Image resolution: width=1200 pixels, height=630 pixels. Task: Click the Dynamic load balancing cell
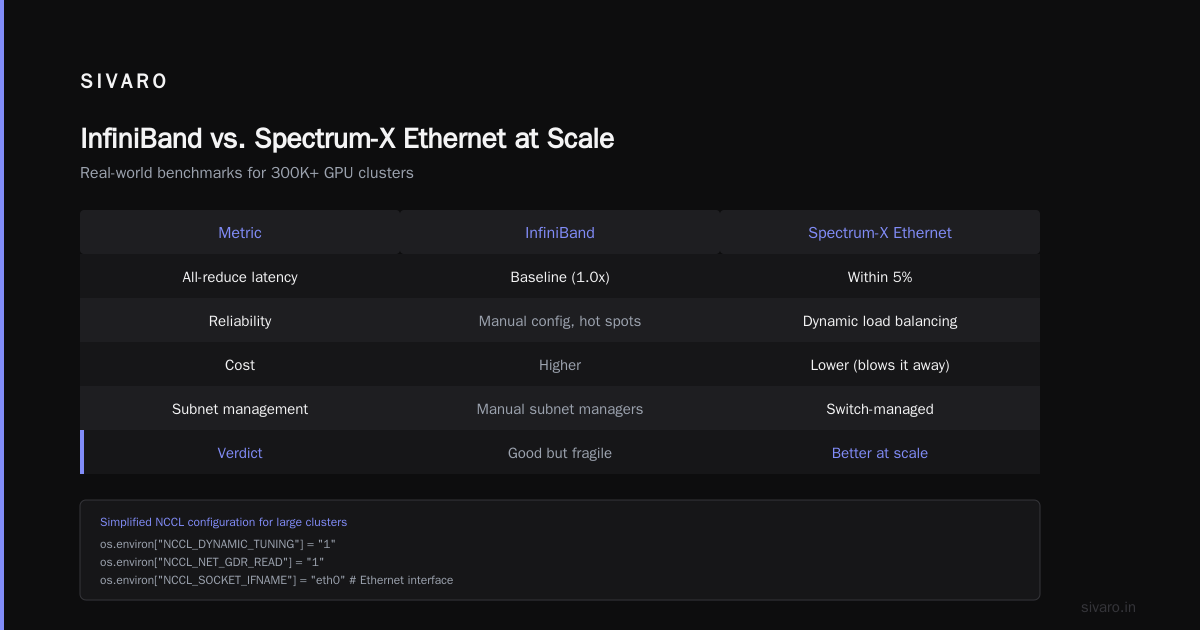(880, 321)
